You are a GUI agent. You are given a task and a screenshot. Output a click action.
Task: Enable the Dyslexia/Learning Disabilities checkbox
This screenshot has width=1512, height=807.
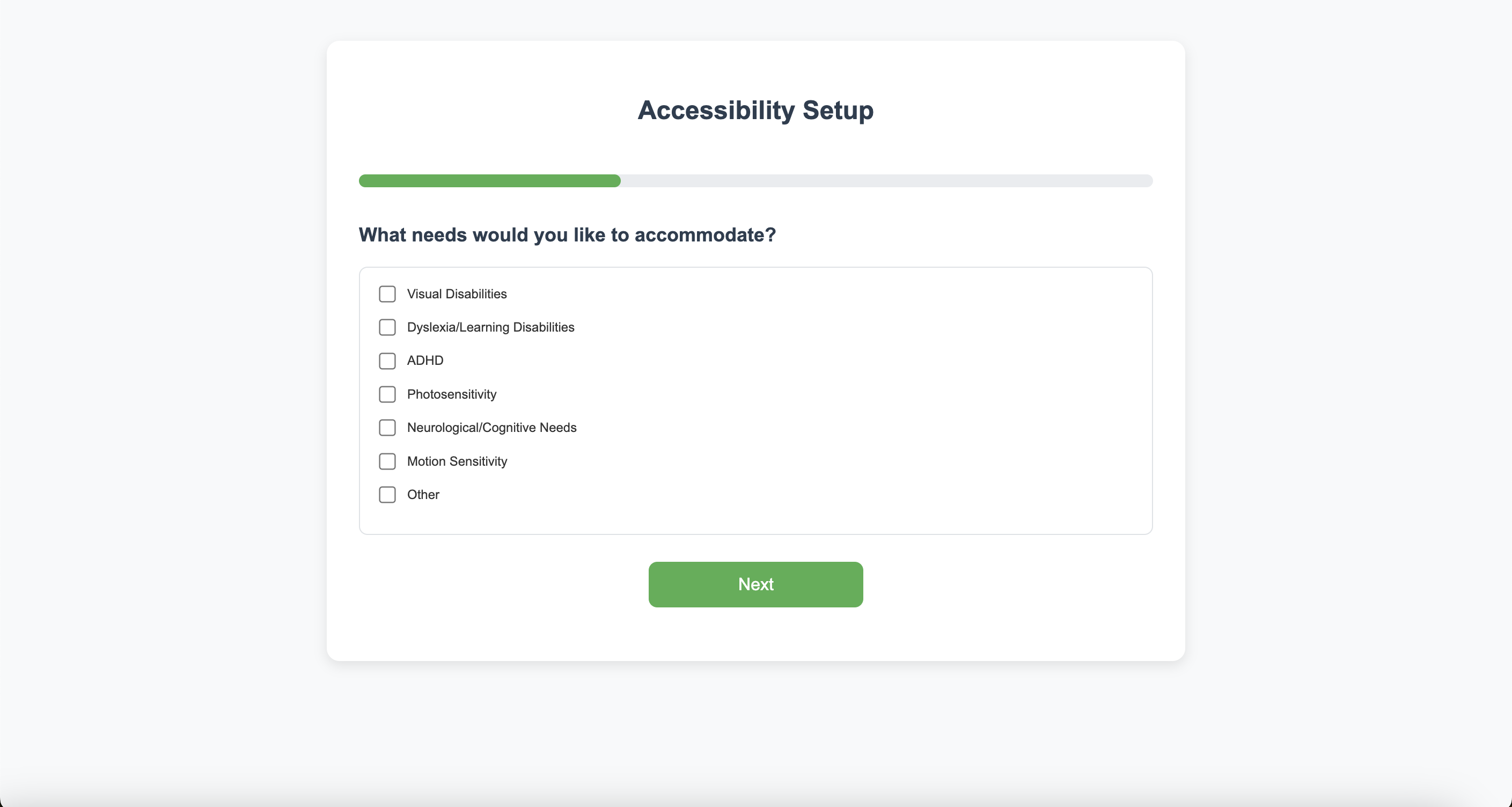[x=387, y=327]
